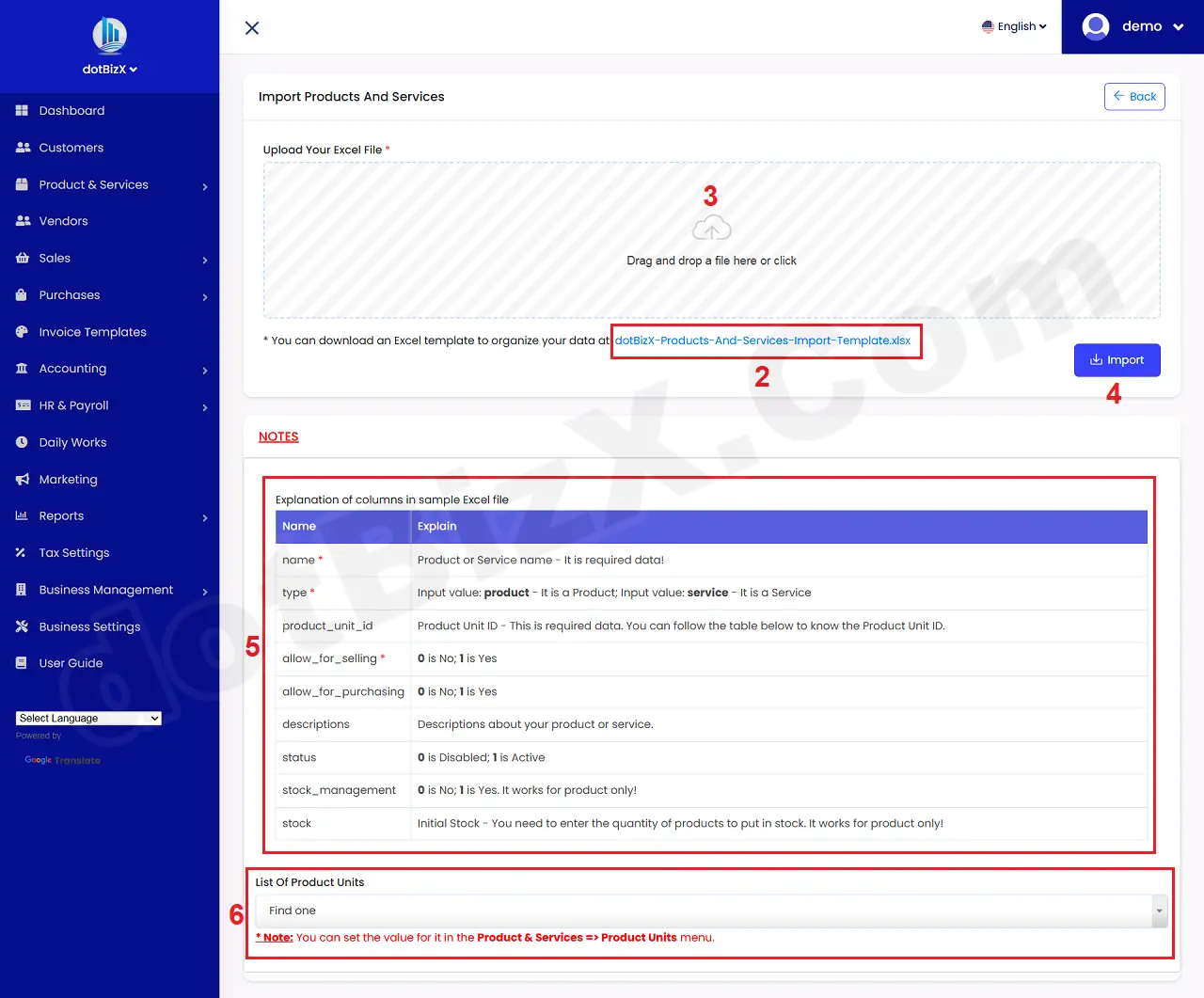Screen dimensions: 1204x998
Task: Click the Vendors people icon
Action: pyautogui.click(x=21, y=220)
